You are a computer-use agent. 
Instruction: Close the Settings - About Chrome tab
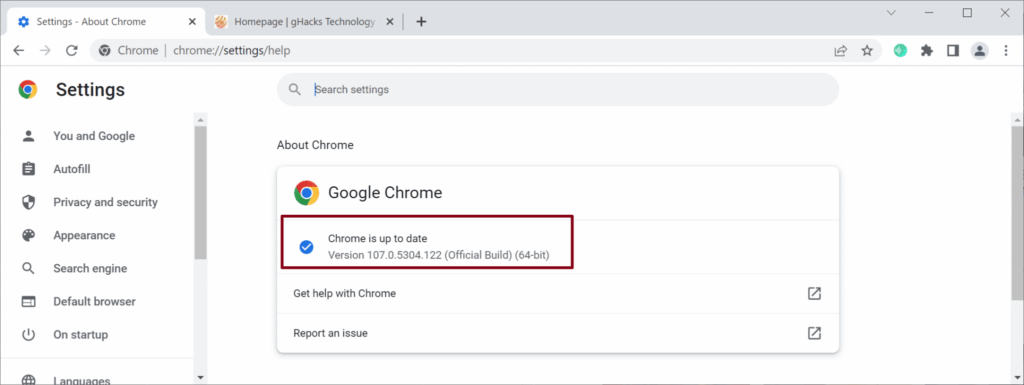(192, 22)
